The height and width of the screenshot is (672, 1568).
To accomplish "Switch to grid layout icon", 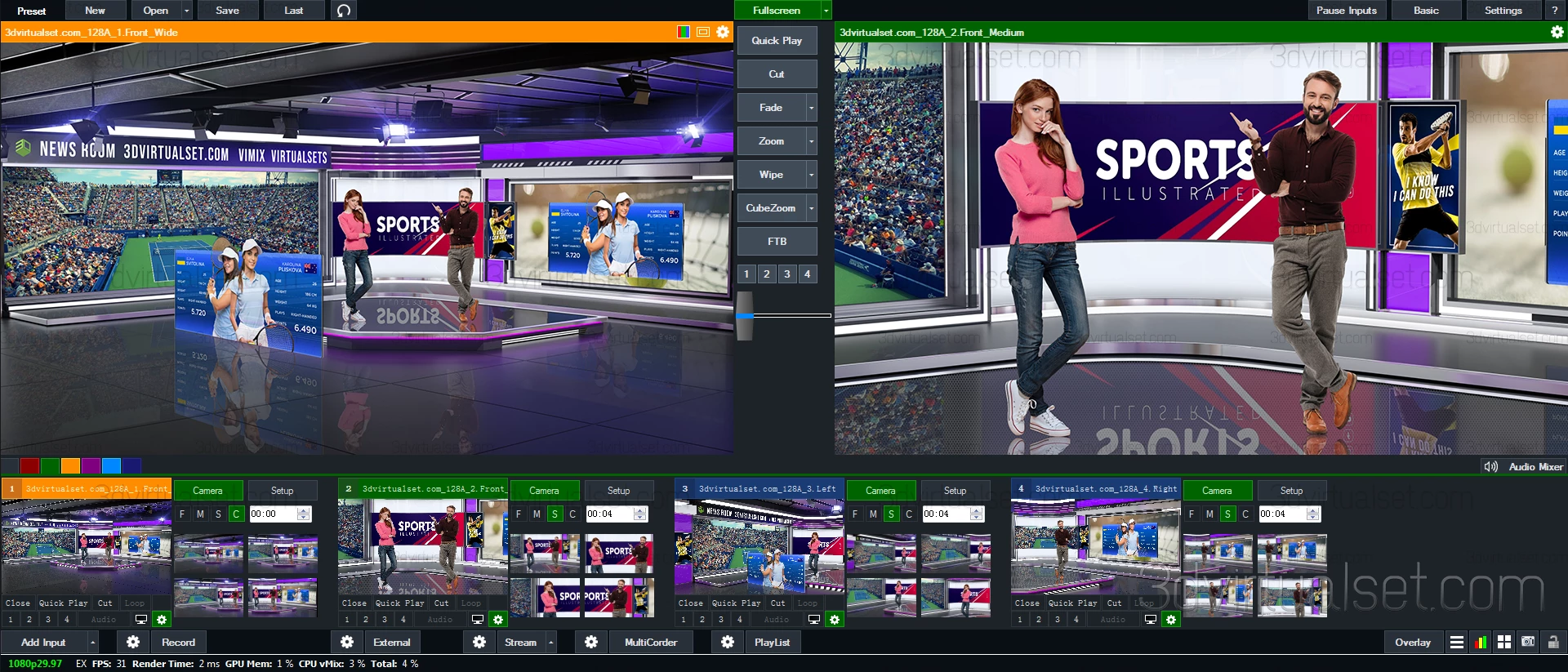I will pos(1504,643).
